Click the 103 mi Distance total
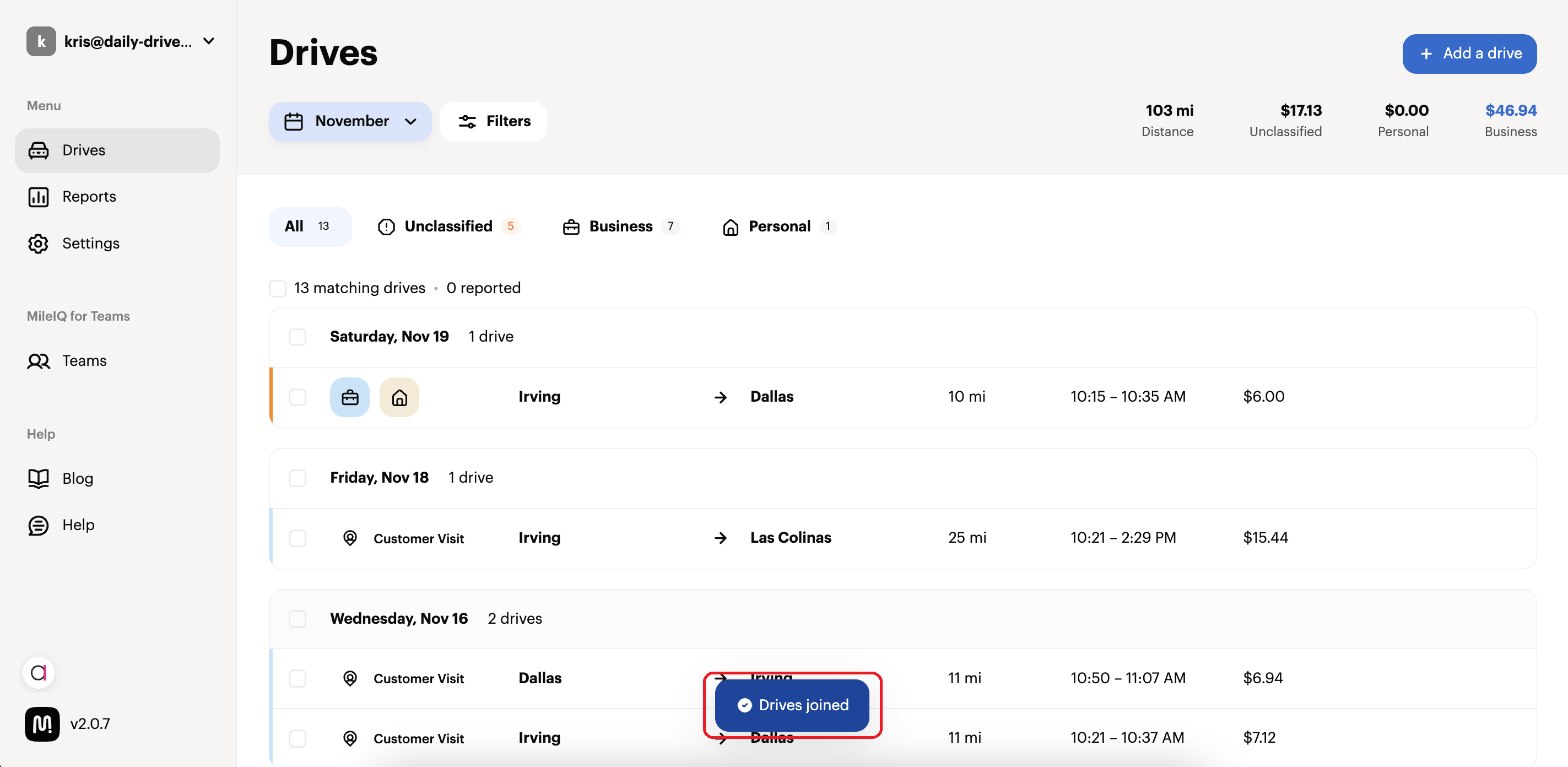1568x767 pixels. click(1169, 111)
